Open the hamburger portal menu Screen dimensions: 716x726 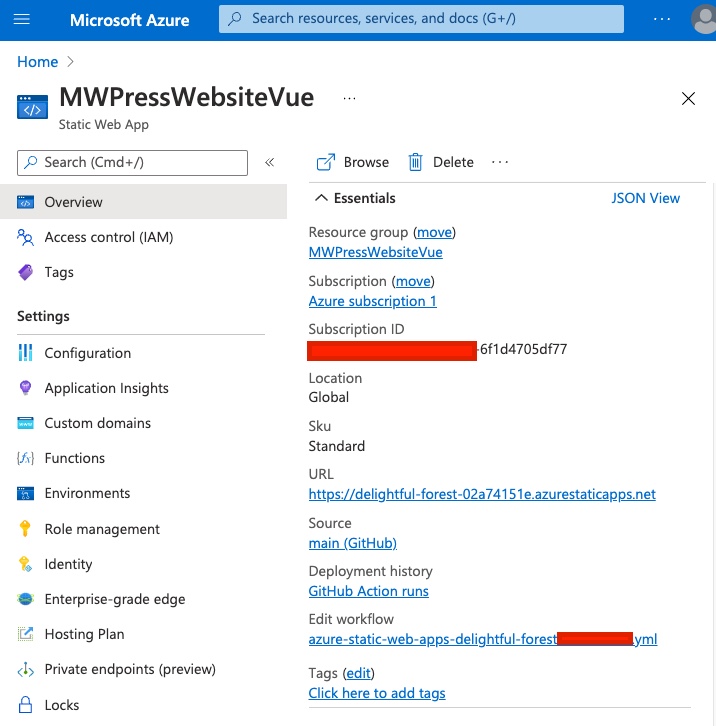coord(21,19)
